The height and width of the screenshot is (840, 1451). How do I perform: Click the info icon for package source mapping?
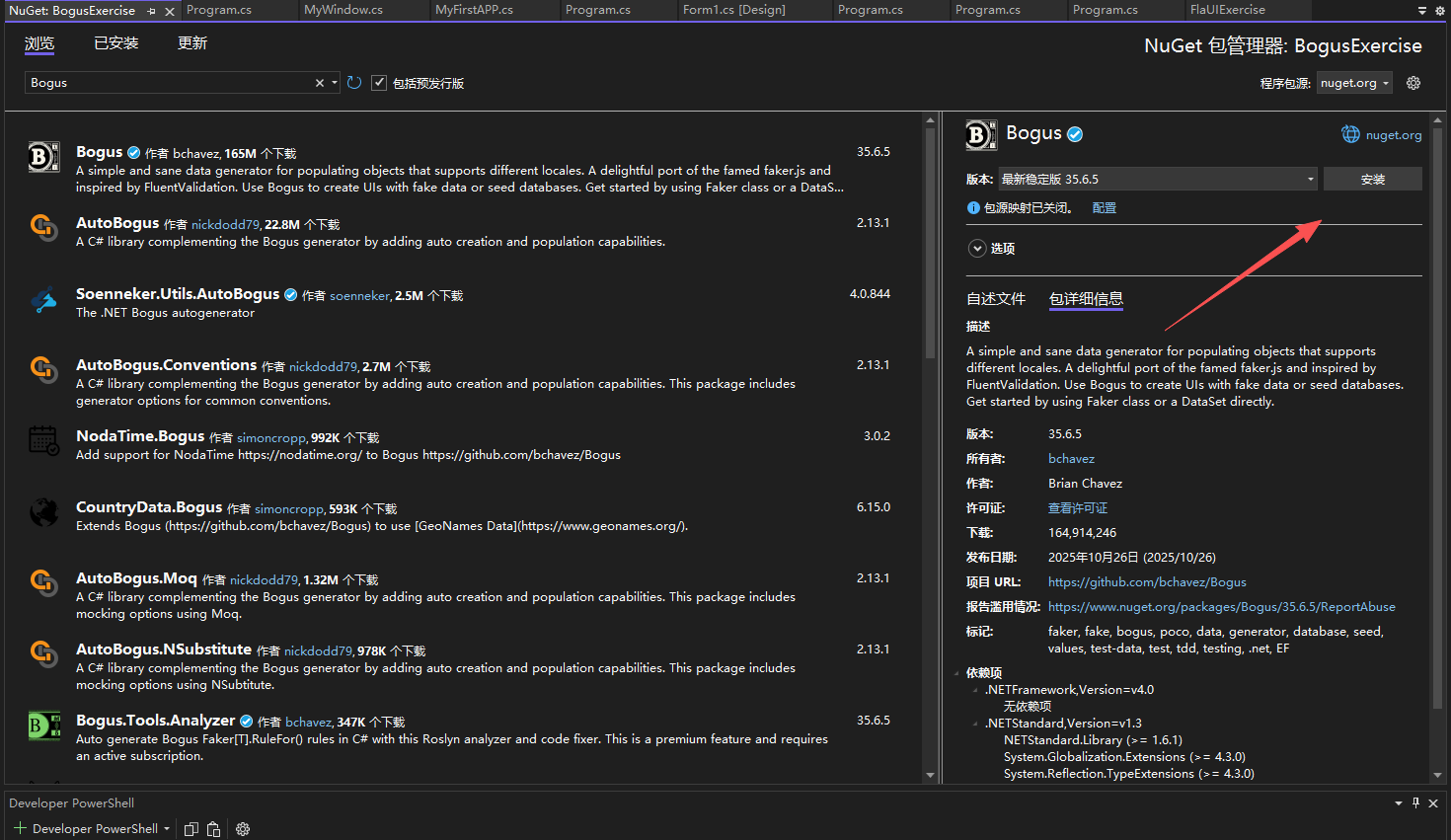tap(973, 208)
